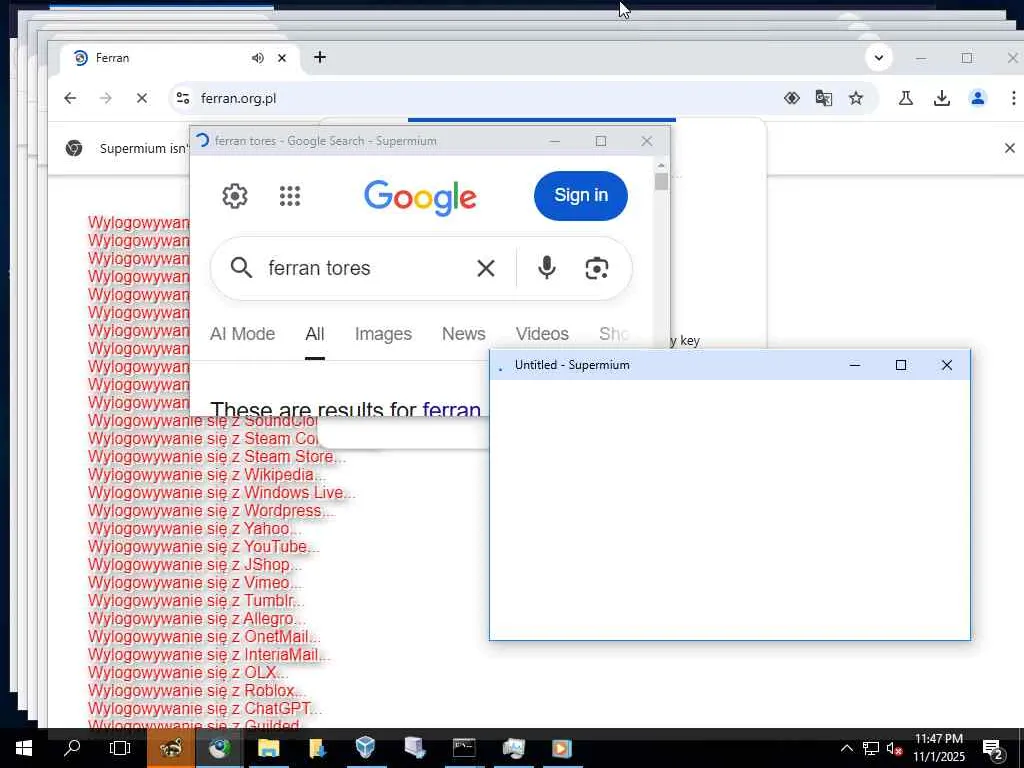
Task: Switch to Supermium browser taskbar icon
Action: click(219, 748)
